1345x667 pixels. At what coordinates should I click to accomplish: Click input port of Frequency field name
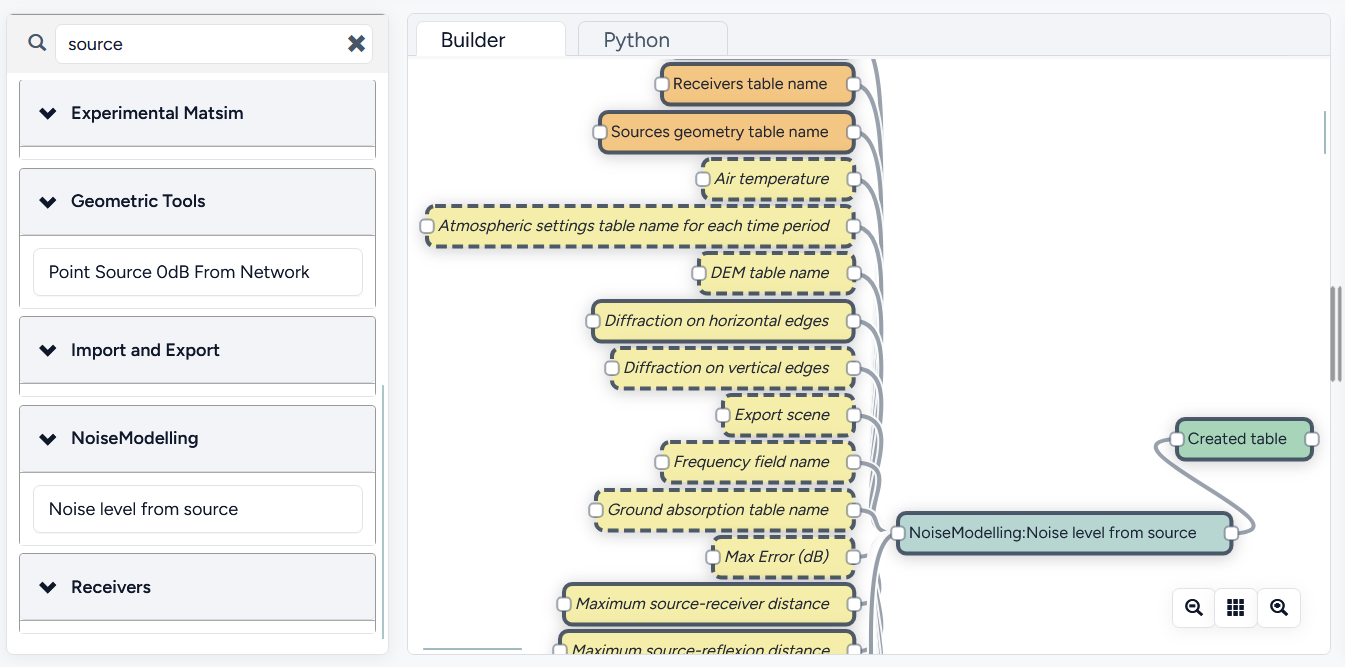pos(662,462)
